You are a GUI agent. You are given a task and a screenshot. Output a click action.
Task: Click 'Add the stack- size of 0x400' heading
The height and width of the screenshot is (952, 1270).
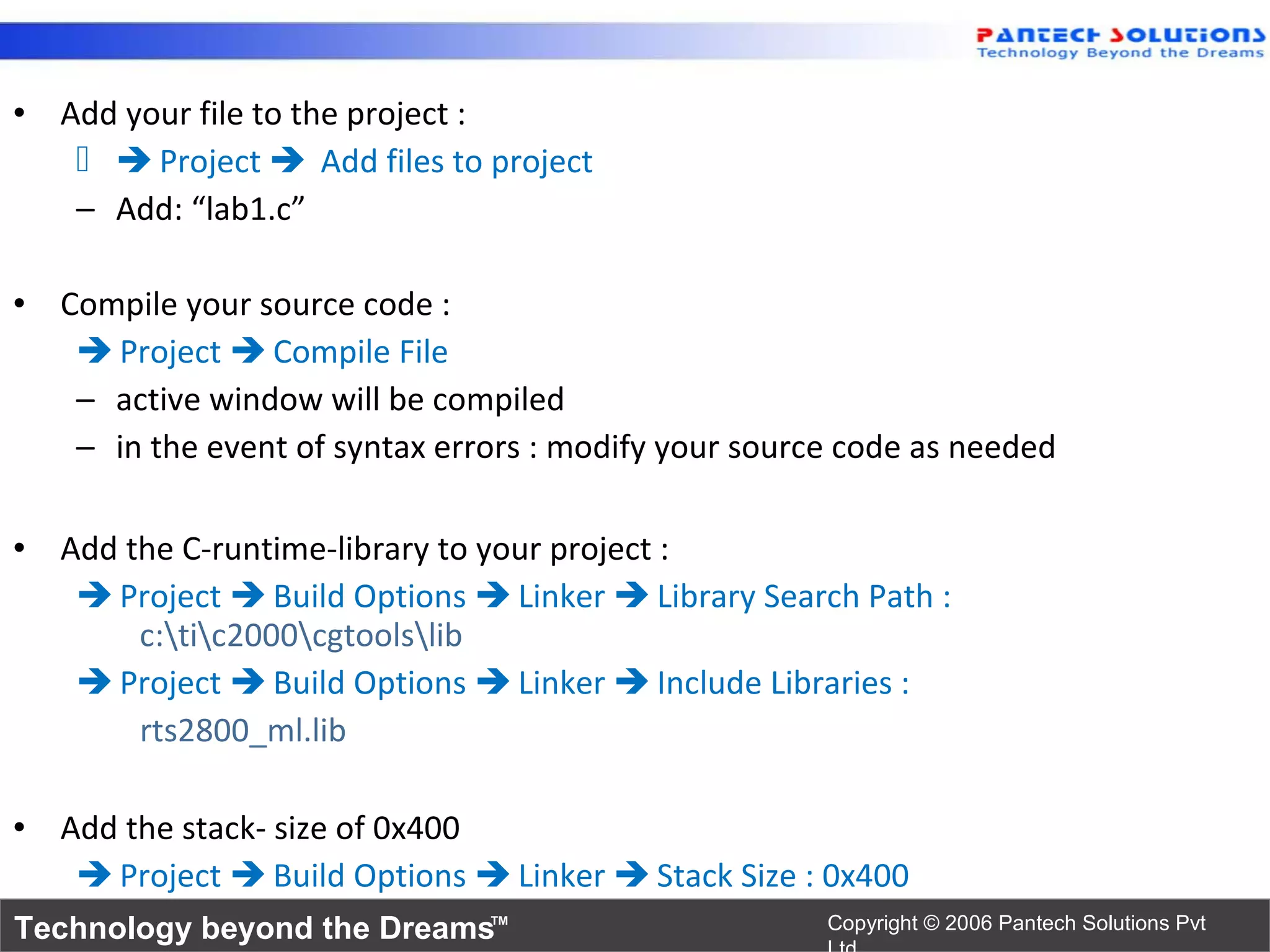(x=260, y=829)
